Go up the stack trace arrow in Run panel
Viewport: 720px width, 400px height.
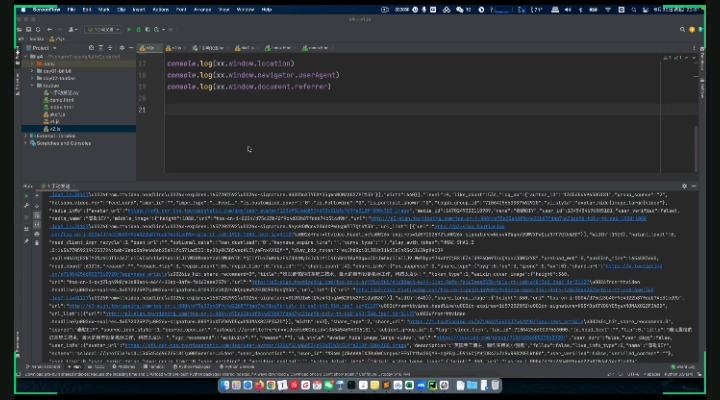[37, 196]
